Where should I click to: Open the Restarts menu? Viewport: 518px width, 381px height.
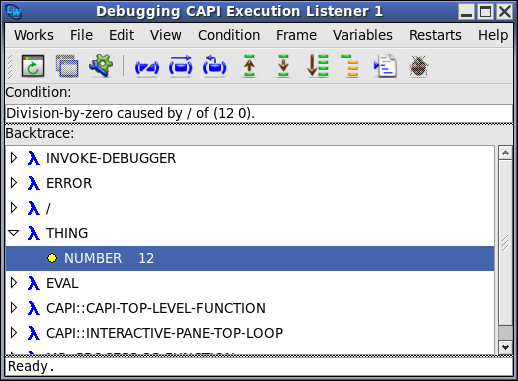pyautogui.click(x=435, y=35)
